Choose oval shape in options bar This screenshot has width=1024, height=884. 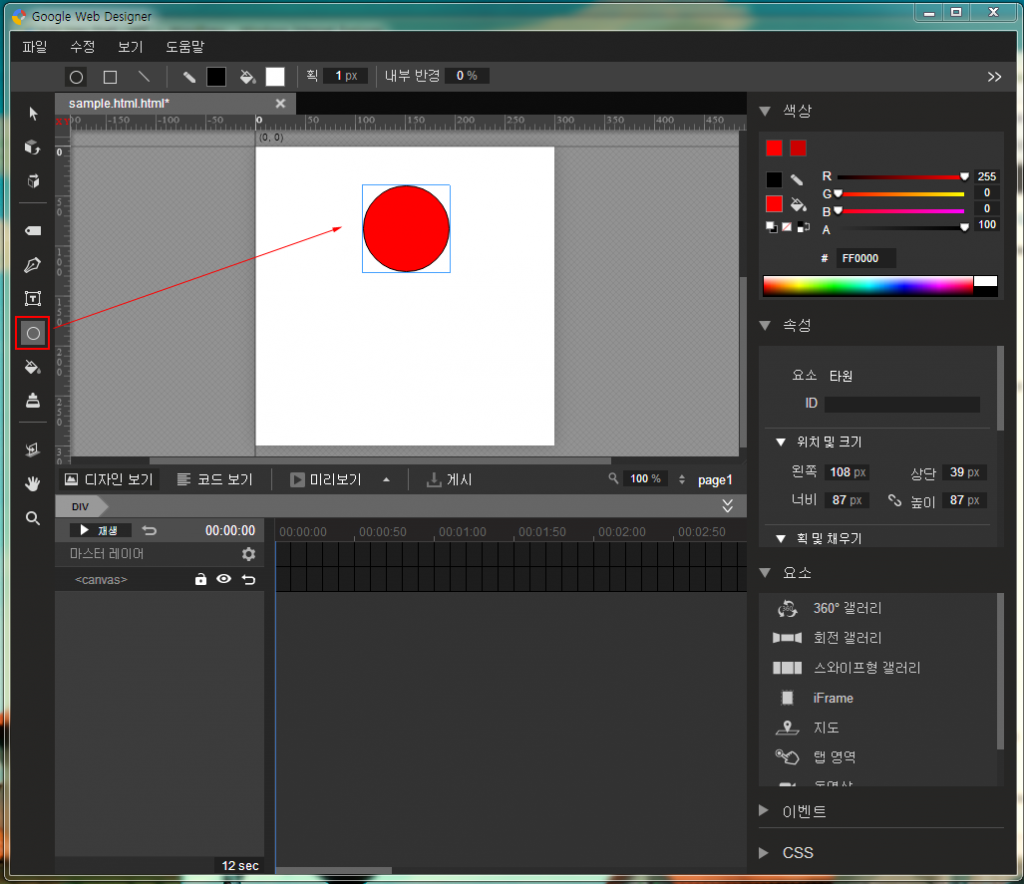pos(76,77)
